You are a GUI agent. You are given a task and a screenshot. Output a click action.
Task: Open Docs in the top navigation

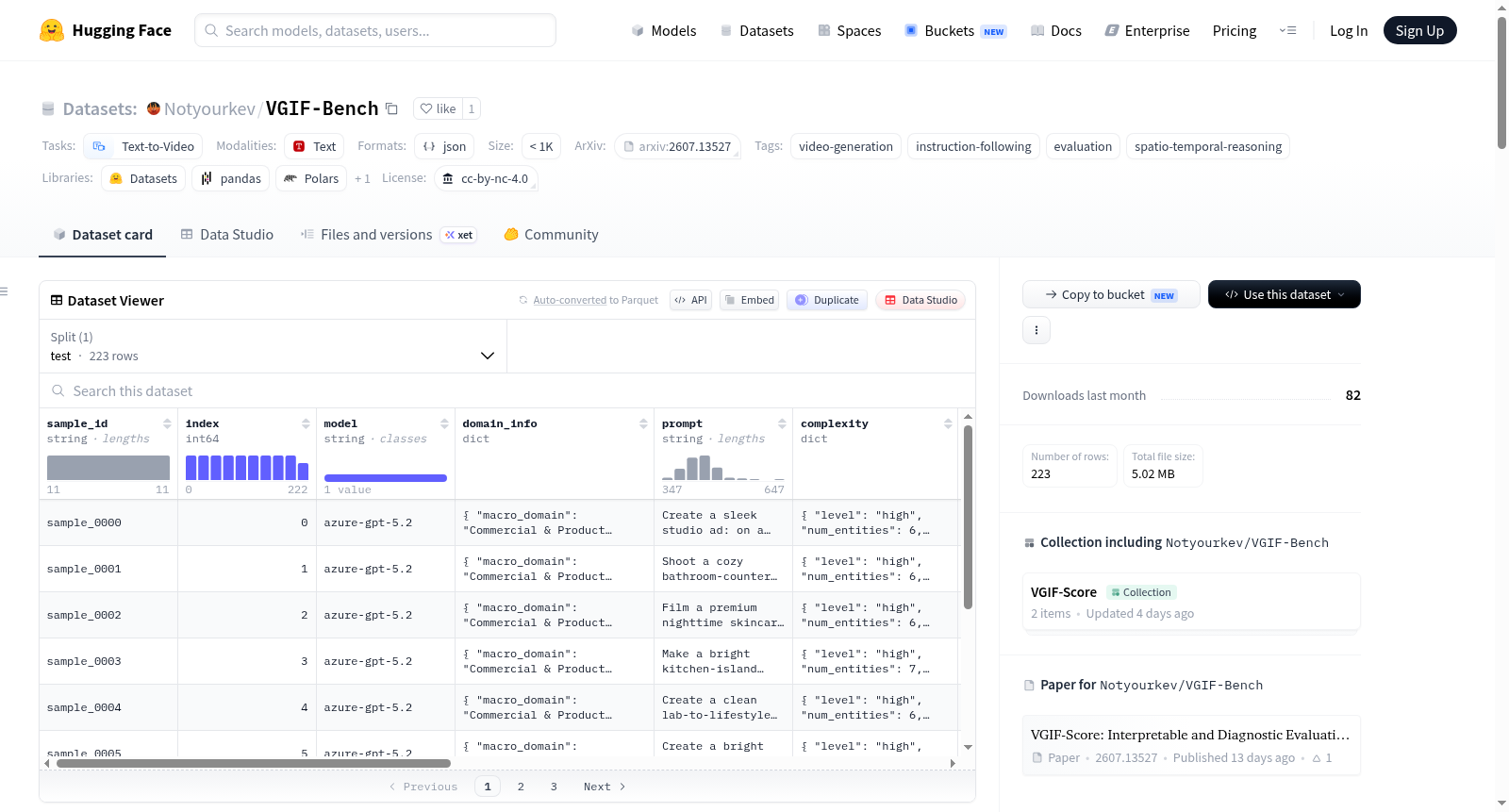click(1056, 30)
